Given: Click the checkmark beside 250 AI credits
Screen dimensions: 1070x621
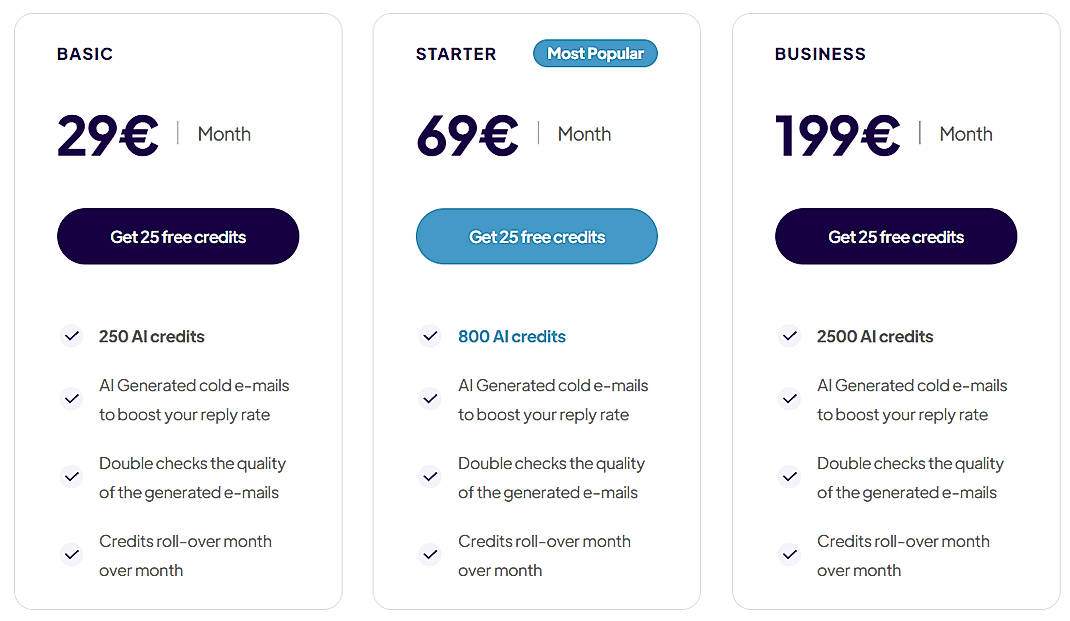Looking at the screenshot, I should [x=71, y=336].
